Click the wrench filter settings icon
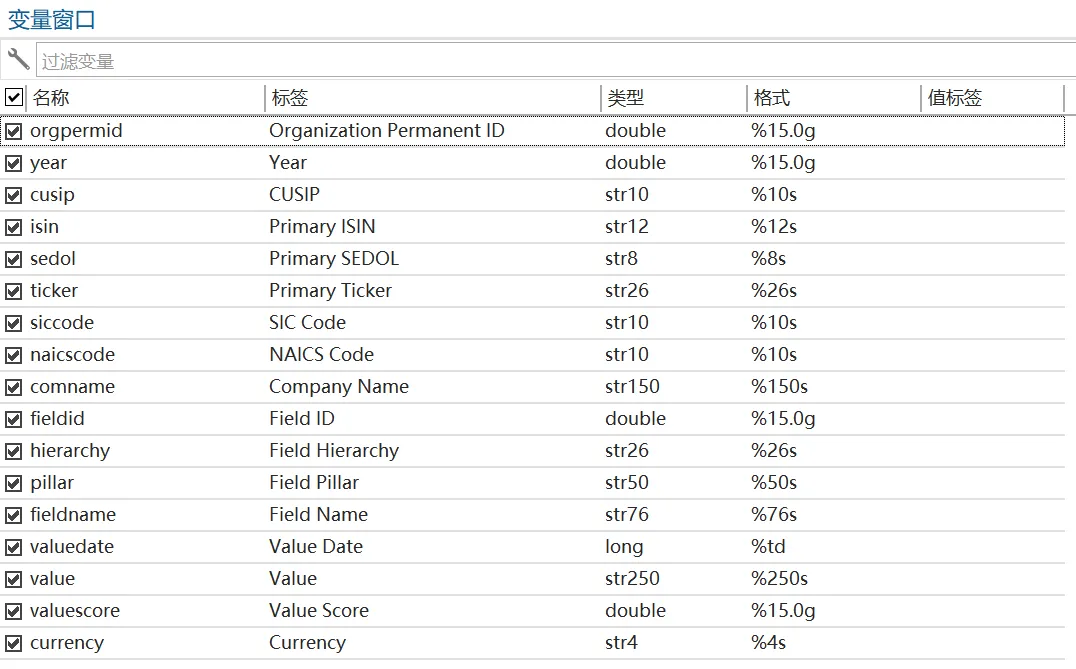This screenshot has height=669, width=1076. point(17,59)
